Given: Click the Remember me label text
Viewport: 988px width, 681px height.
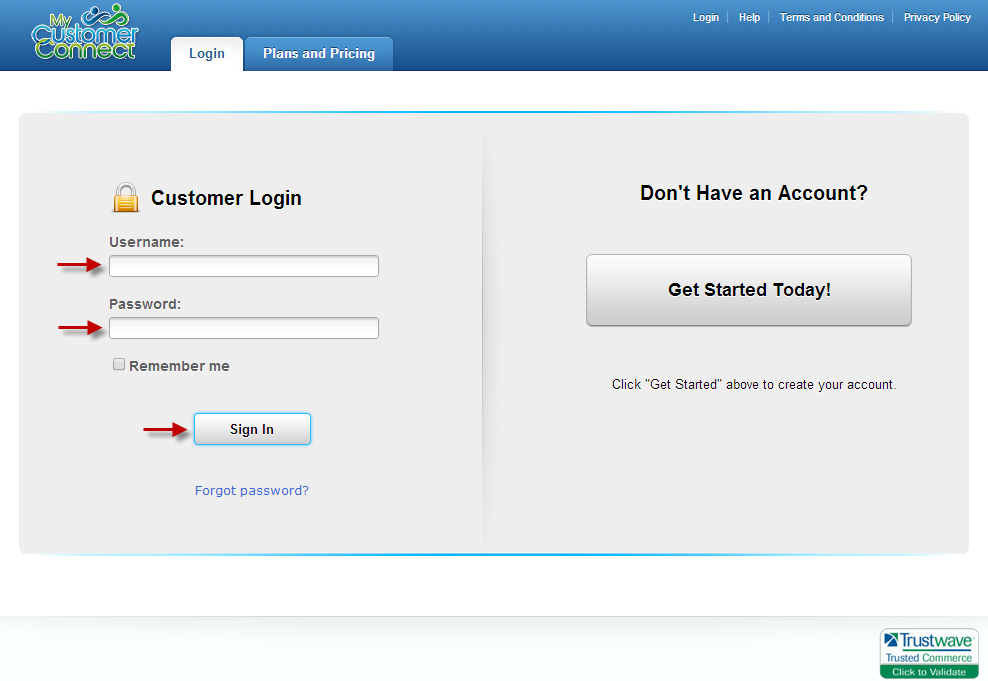Looking at the screenshot, I should coord(179,366).
